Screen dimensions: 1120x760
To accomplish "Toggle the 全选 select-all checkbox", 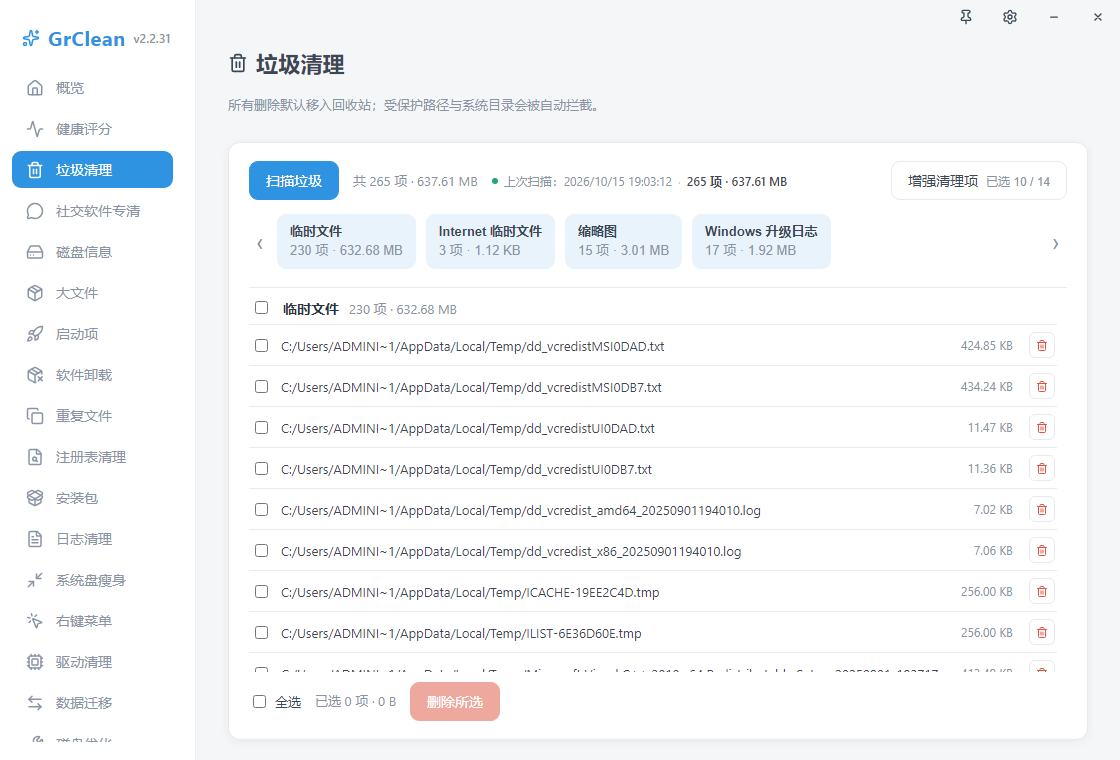I will click(x=259, y=702).
